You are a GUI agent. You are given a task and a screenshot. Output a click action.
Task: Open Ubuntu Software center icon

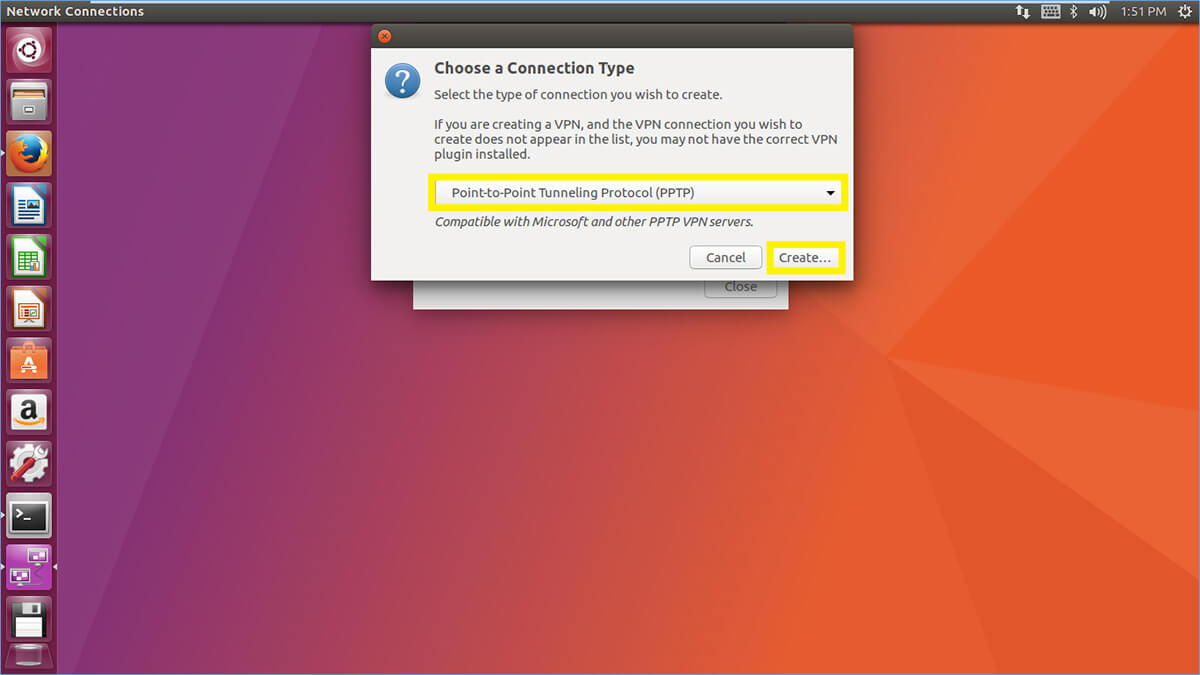29,361
